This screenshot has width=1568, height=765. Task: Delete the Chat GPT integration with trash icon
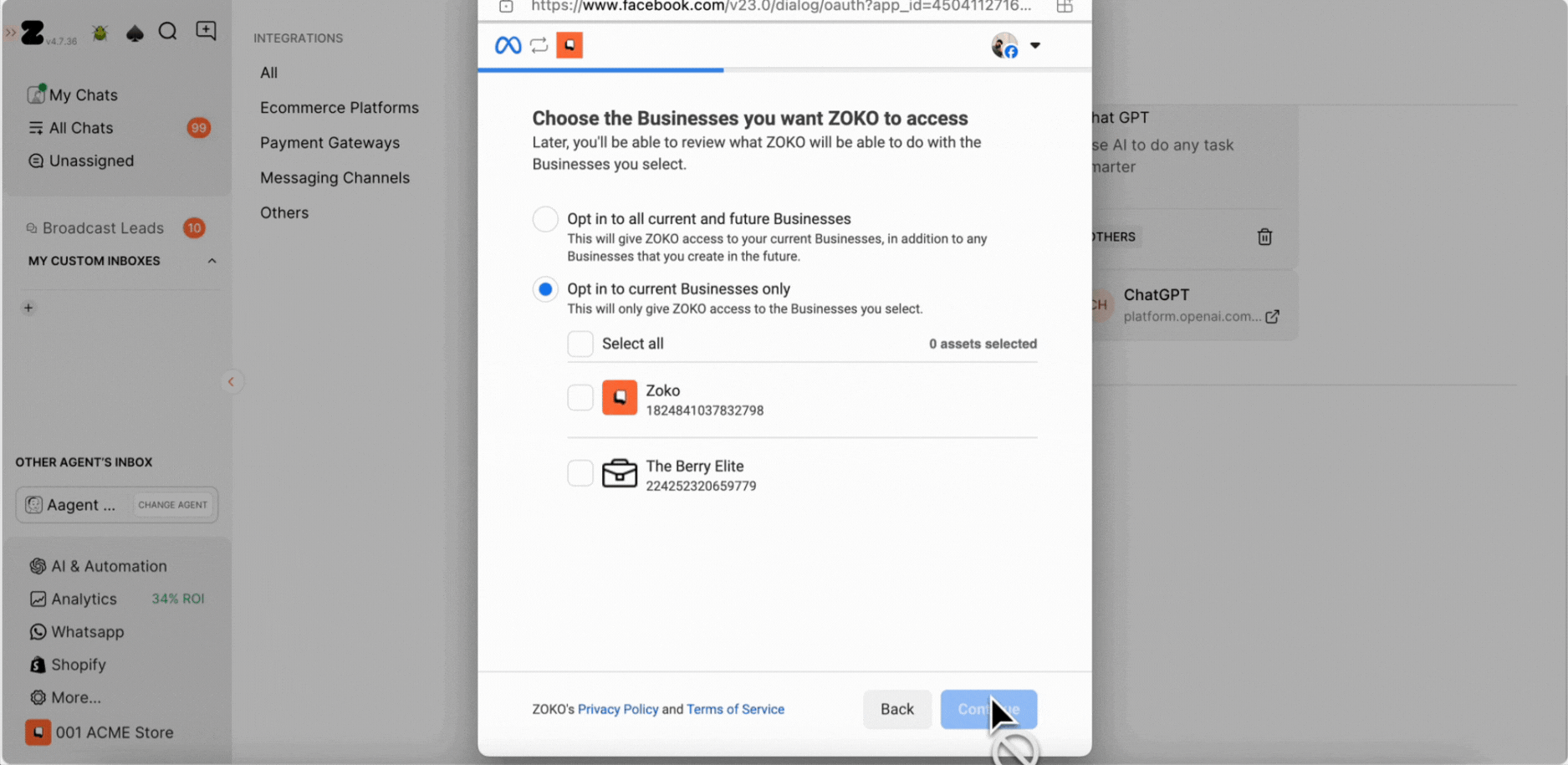(1264, 237)
